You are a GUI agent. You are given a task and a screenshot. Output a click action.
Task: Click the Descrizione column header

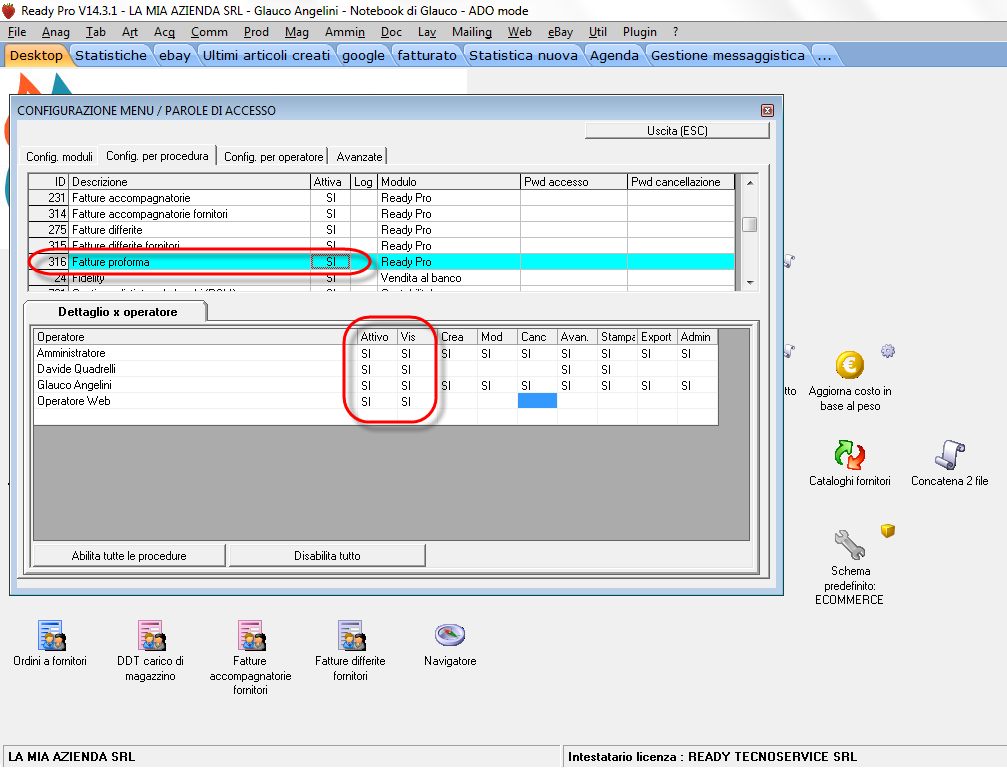(189, 182)
